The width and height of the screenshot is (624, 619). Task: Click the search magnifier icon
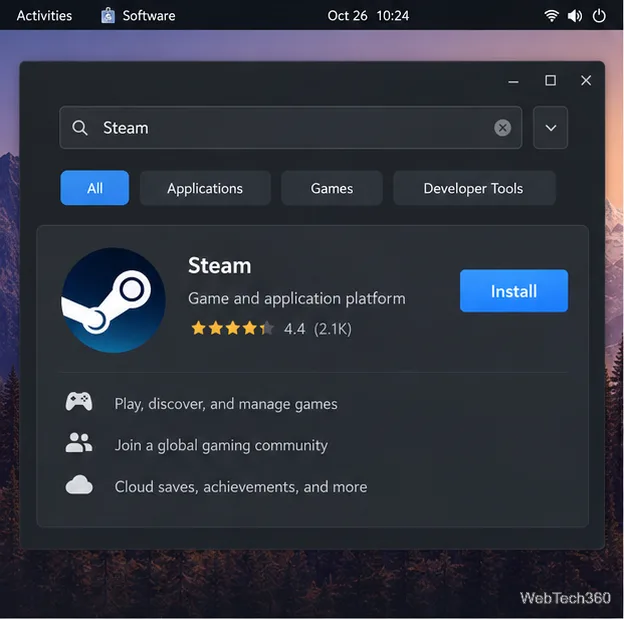(x=80, y=128)
